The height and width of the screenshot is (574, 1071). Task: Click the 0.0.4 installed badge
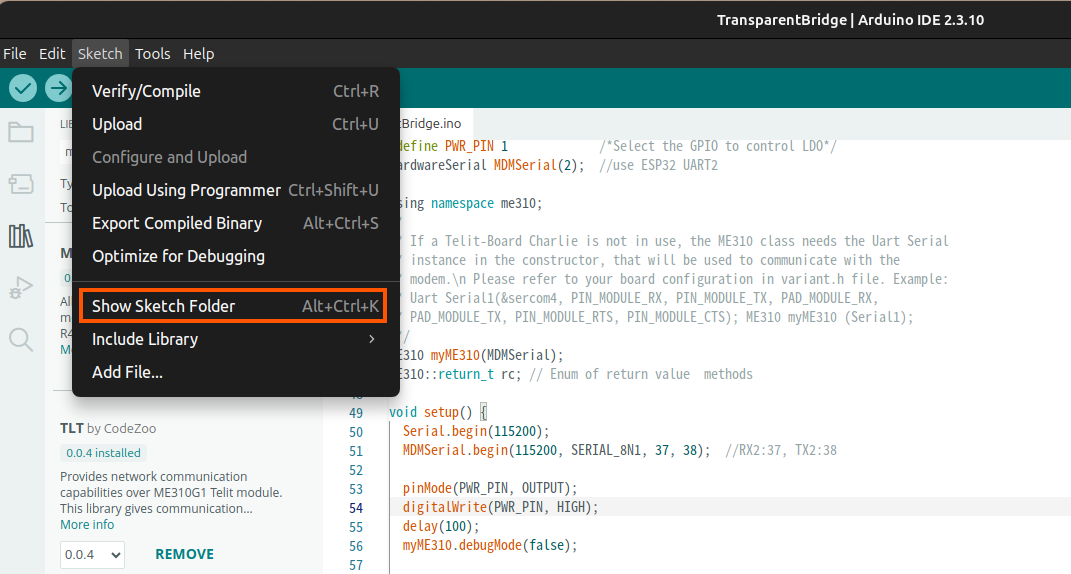(x=103, y=453)
